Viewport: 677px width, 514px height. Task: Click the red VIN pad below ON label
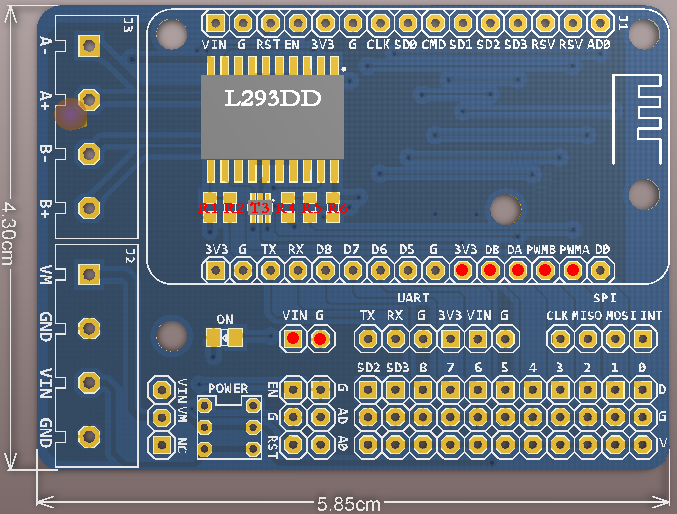click(292, 339)
